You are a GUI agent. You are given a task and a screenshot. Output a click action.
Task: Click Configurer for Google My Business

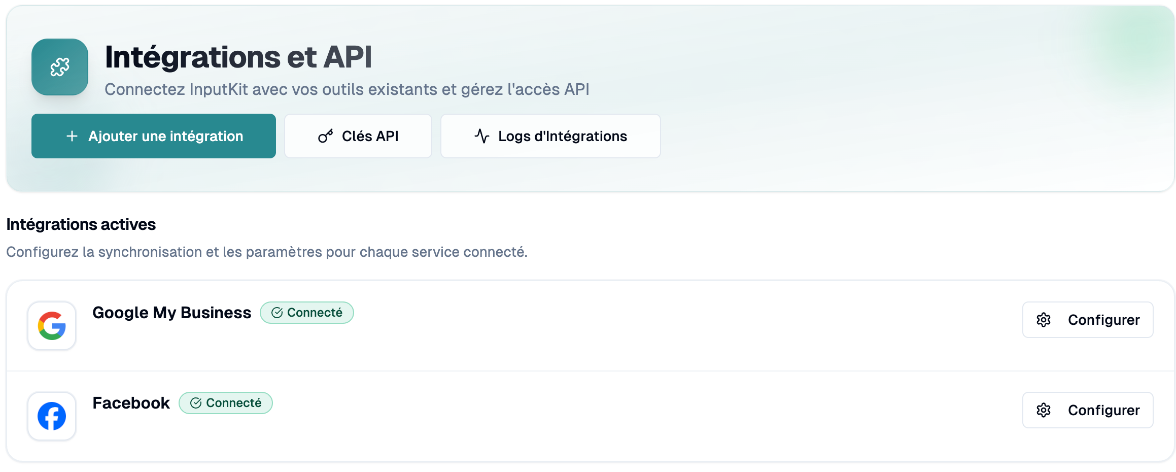pyautogui.click(x=1088, y=320)
